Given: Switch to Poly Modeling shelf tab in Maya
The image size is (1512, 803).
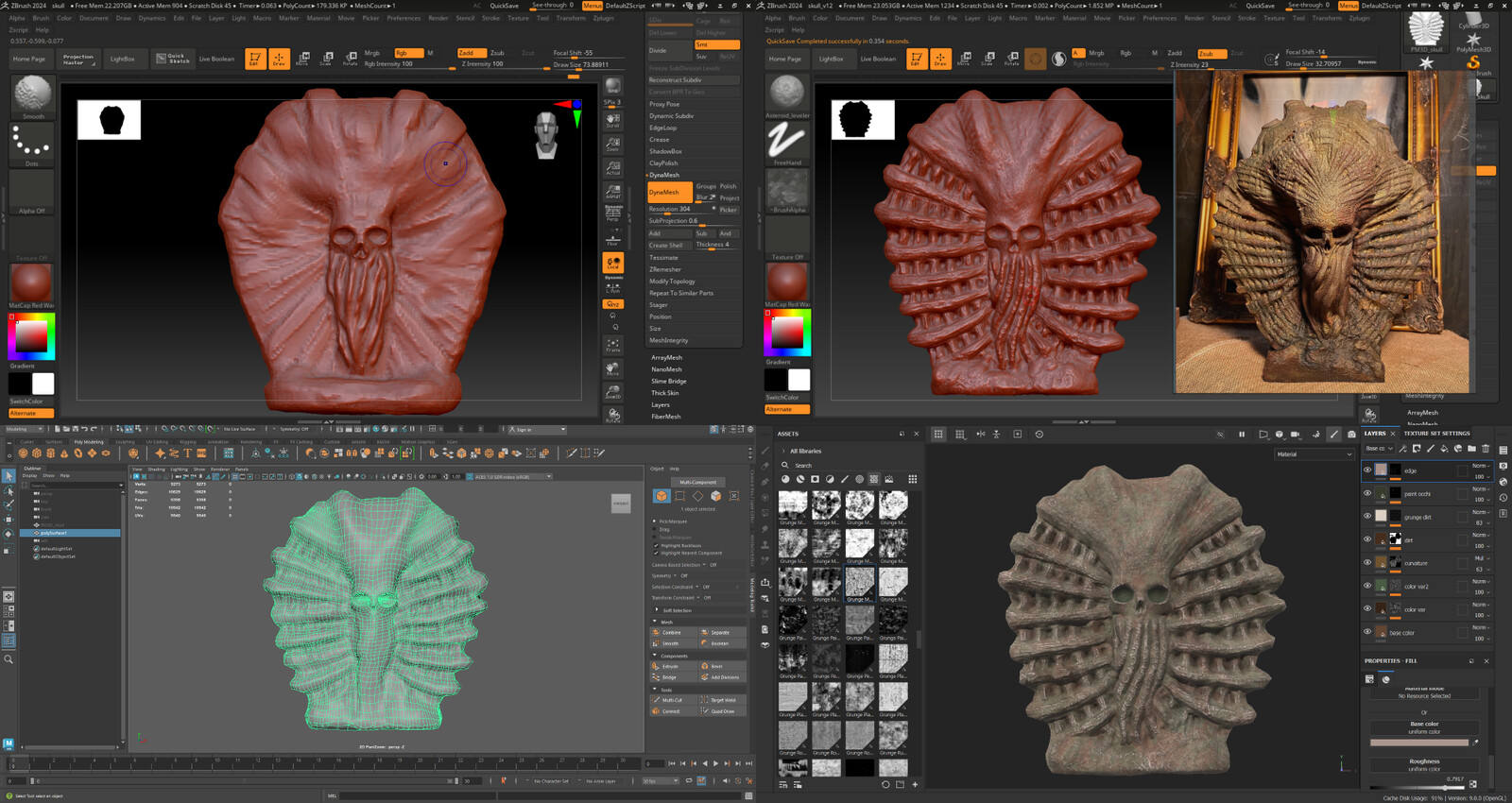Looking at the screenshot, I should pos(89,441).
